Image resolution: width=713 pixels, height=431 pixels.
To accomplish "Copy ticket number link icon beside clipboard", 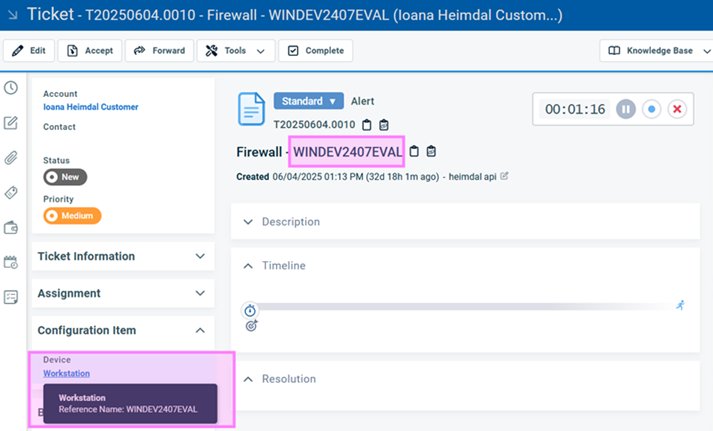I will 384,125.
